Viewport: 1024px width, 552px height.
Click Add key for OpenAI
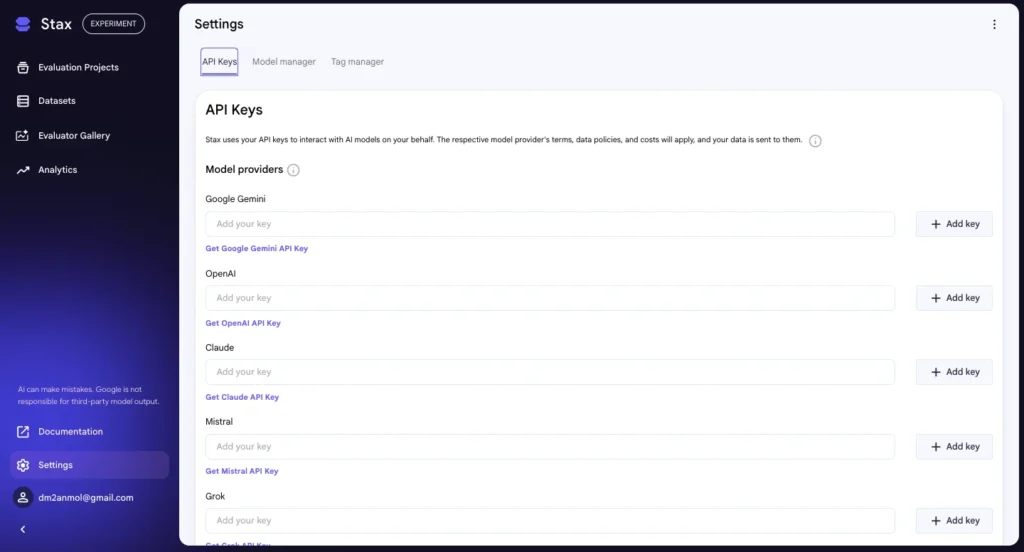(954, 298)
